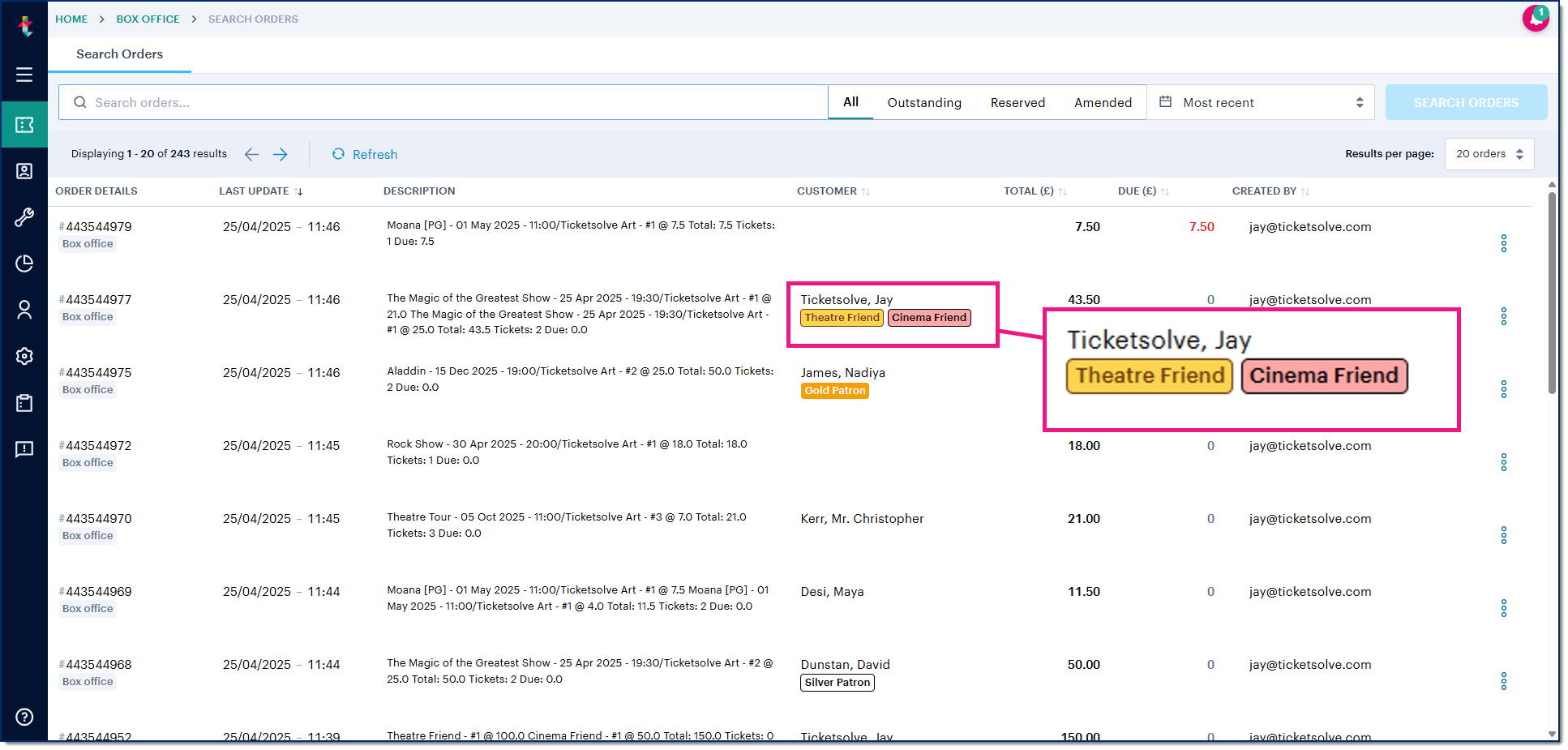
Task: Open the Most recent date sort dropdown
Action: (1261, 102)
